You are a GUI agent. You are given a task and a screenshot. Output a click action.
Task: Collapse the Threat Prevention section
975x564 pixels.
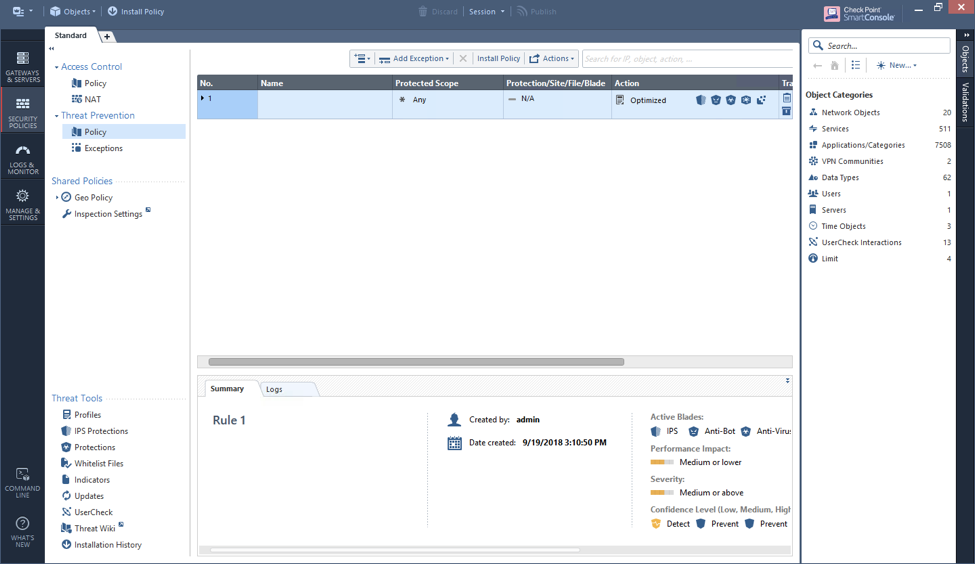click(56, 116)
